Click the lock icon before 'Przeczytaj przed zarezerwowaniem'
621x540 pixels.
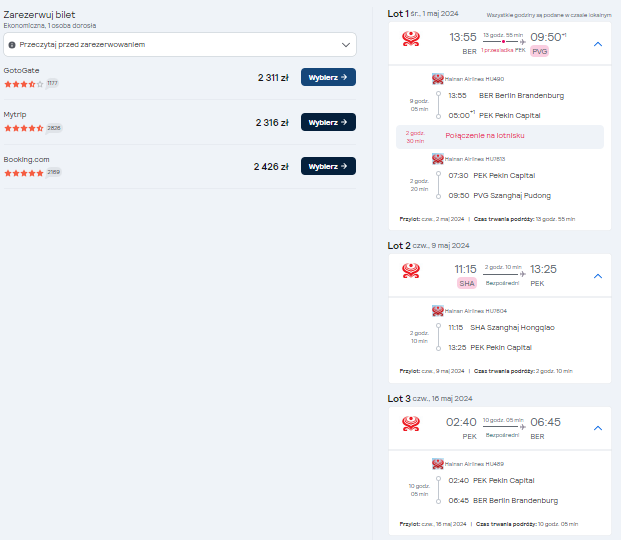(x=12, y=45)
